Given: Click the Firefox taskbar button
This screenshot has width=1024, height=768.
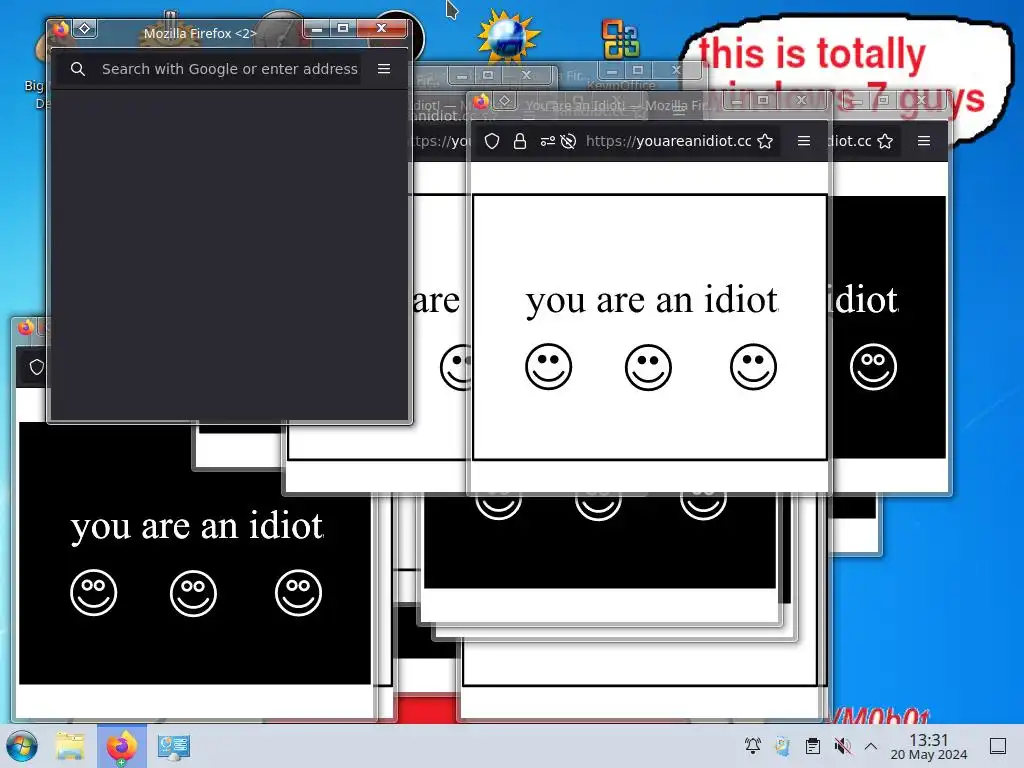Looking at the screenshot, I should 122,746.
